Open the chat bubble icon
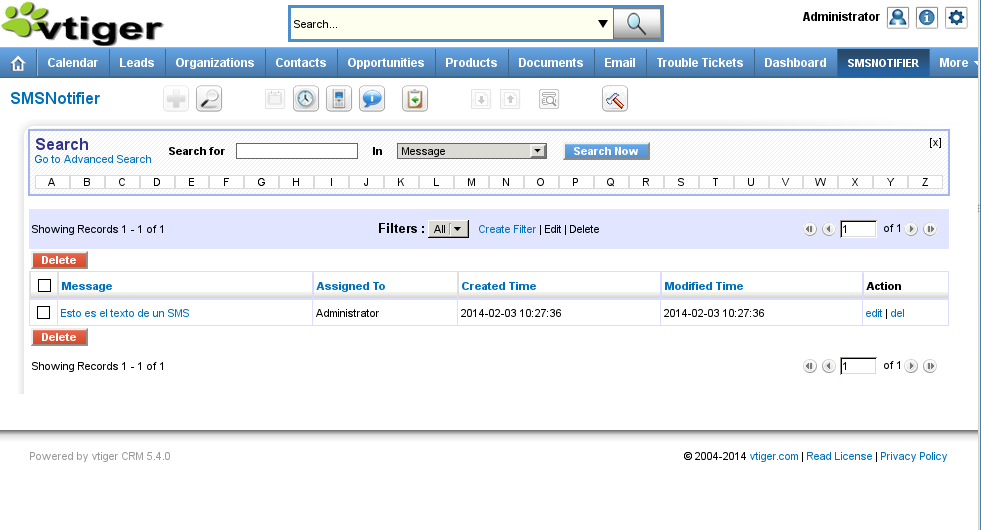 (372, 99)
